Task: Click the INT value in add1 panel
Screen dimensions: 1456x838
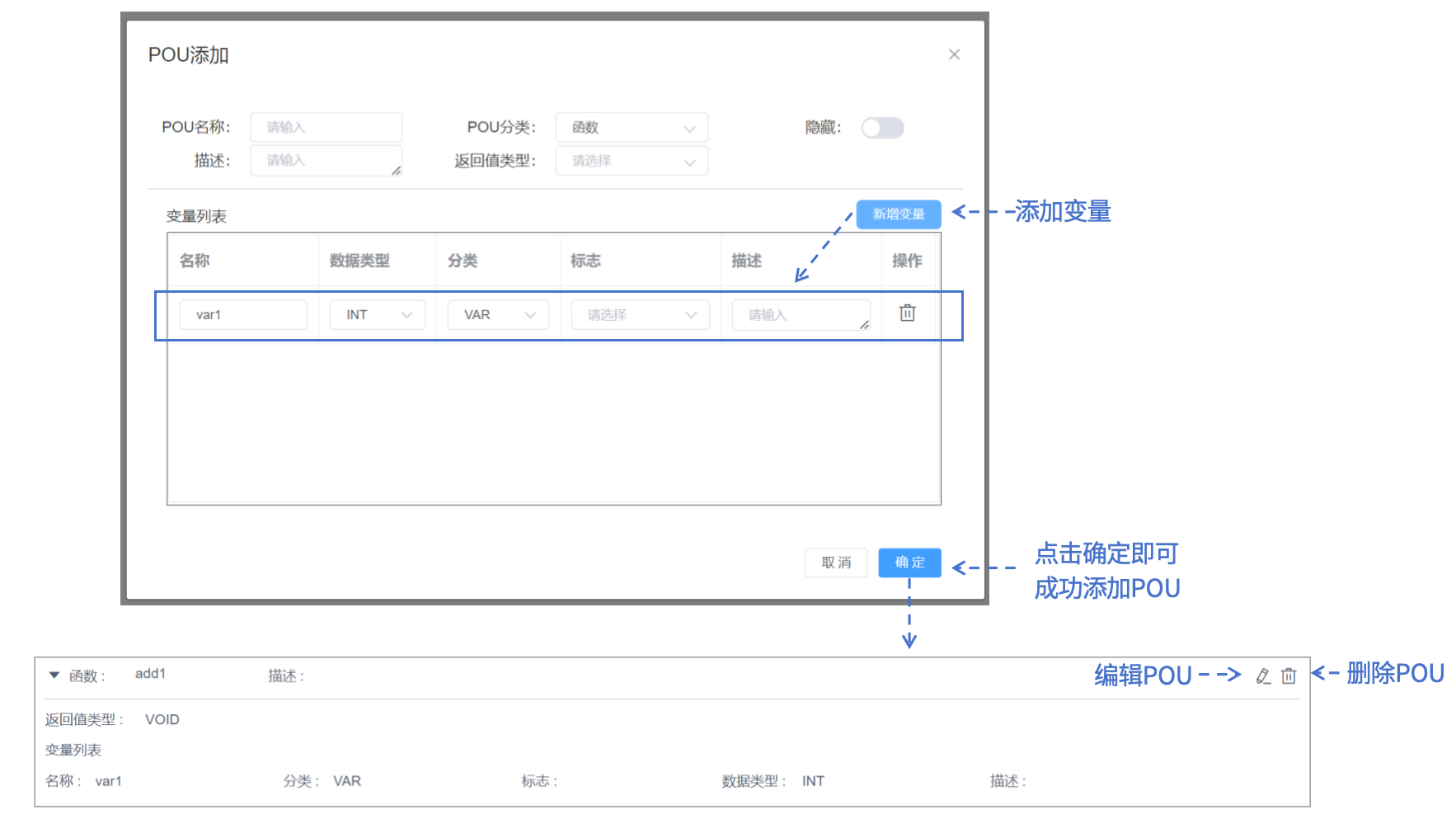Action: point(813,781)
